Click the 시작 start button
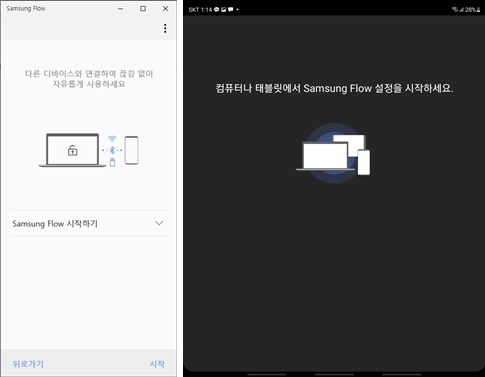The width and height of the screenshot is (485, 377). (x=157, y=364)
